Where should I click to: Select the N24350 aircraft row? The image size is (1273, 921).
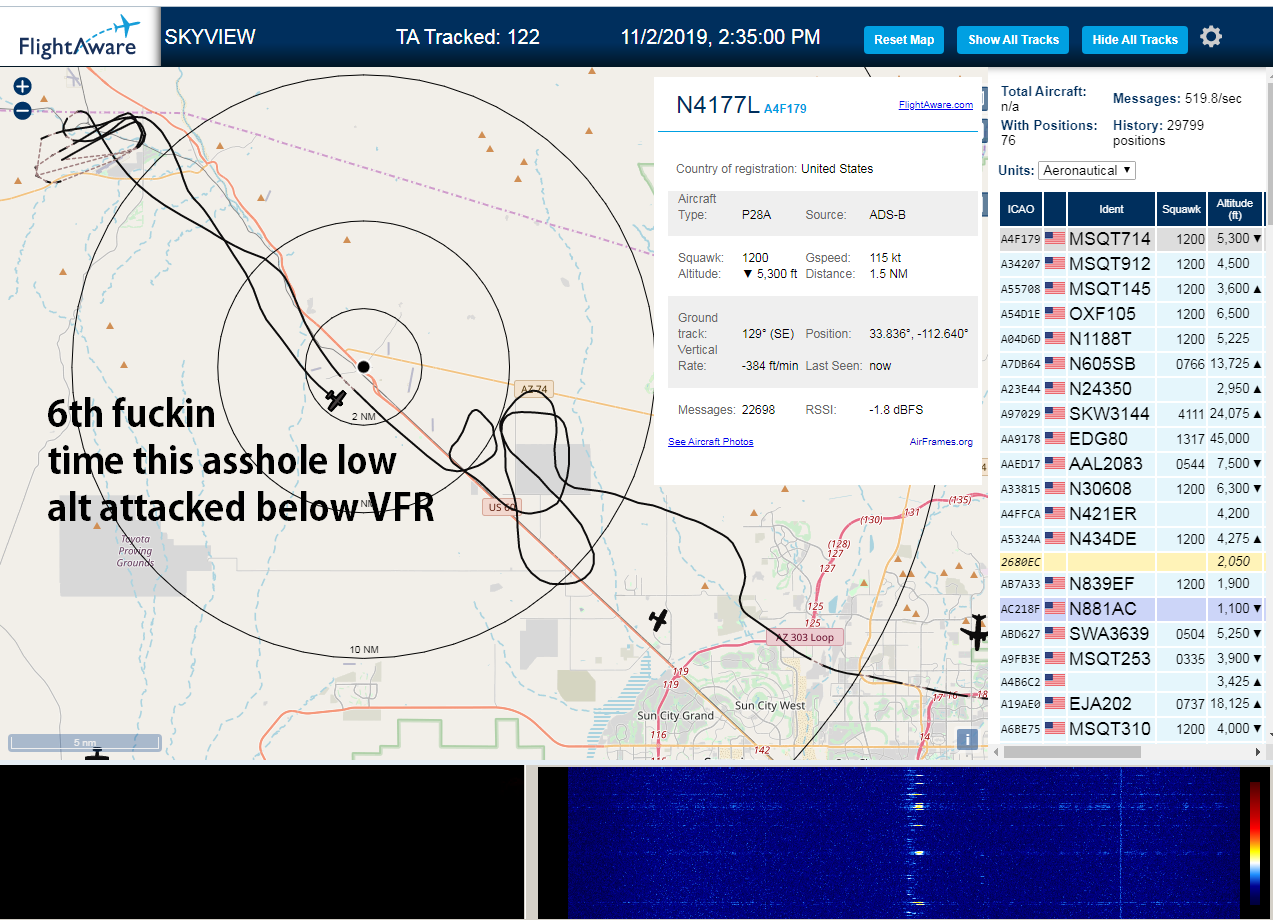pyautogui.click(x=1132, y=389)
